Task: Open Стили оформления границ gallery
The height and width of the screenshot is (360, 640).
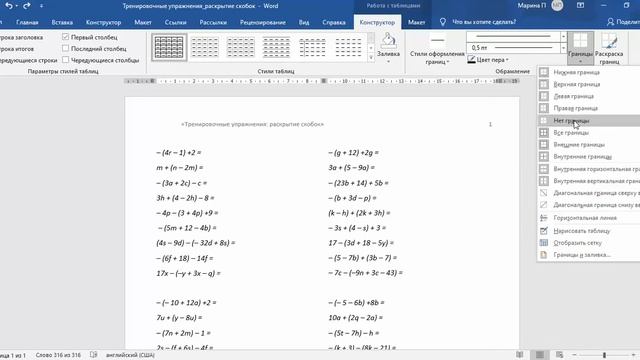Action: click(437, 50)
